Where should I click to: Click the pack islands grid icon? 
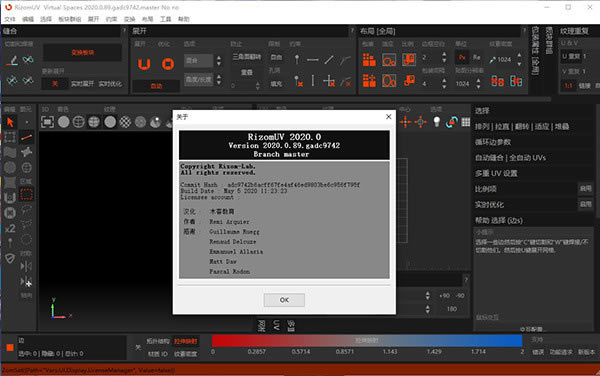[369, 60]
